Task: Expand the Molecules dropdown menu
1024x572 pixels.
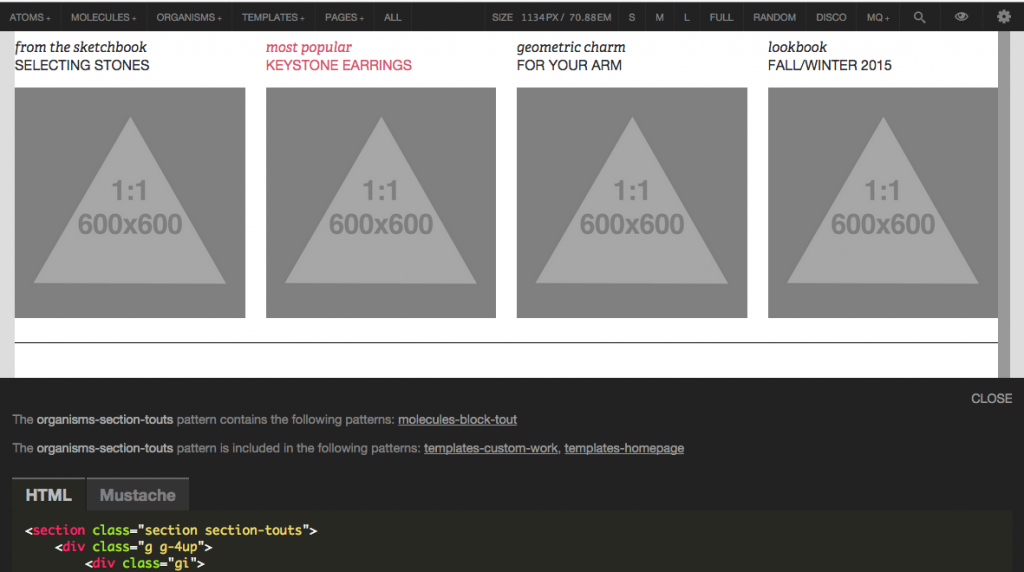Action: click(104, 17)
